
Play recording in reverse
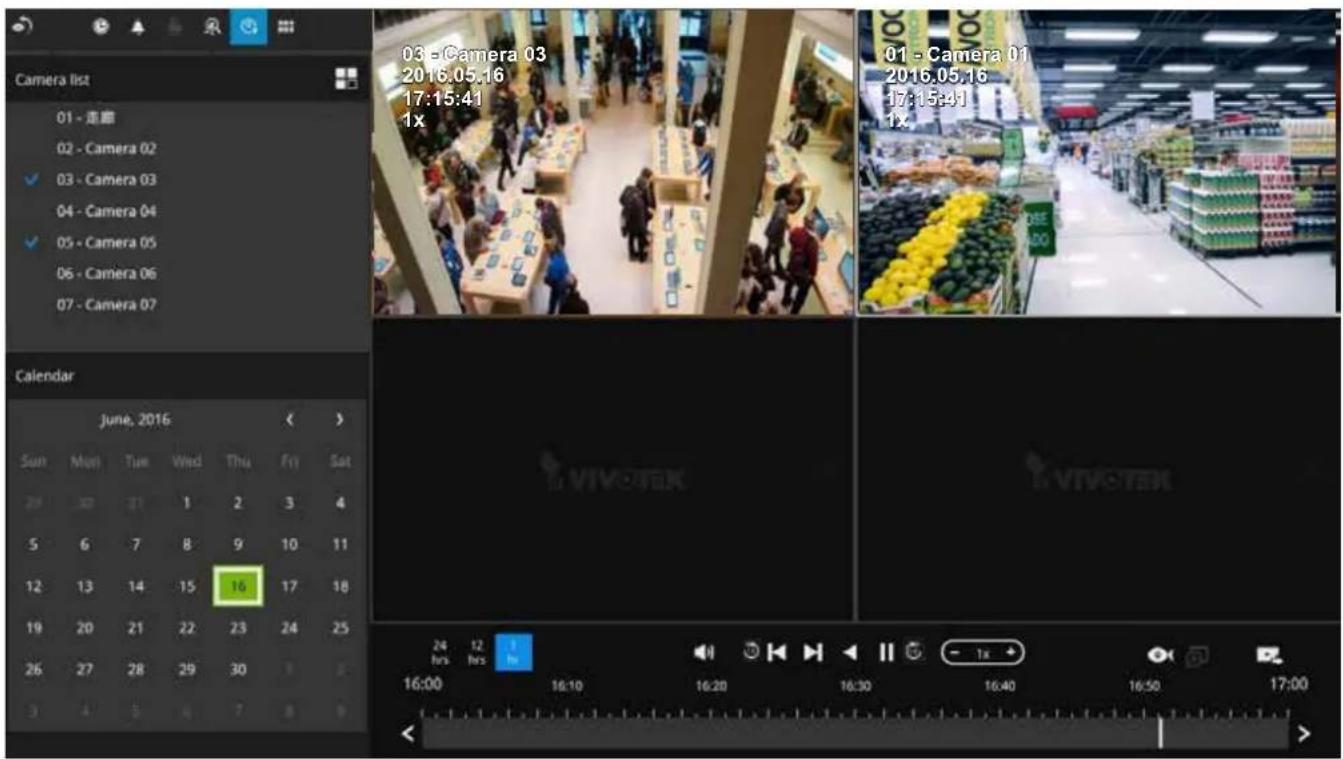(850, 652)
